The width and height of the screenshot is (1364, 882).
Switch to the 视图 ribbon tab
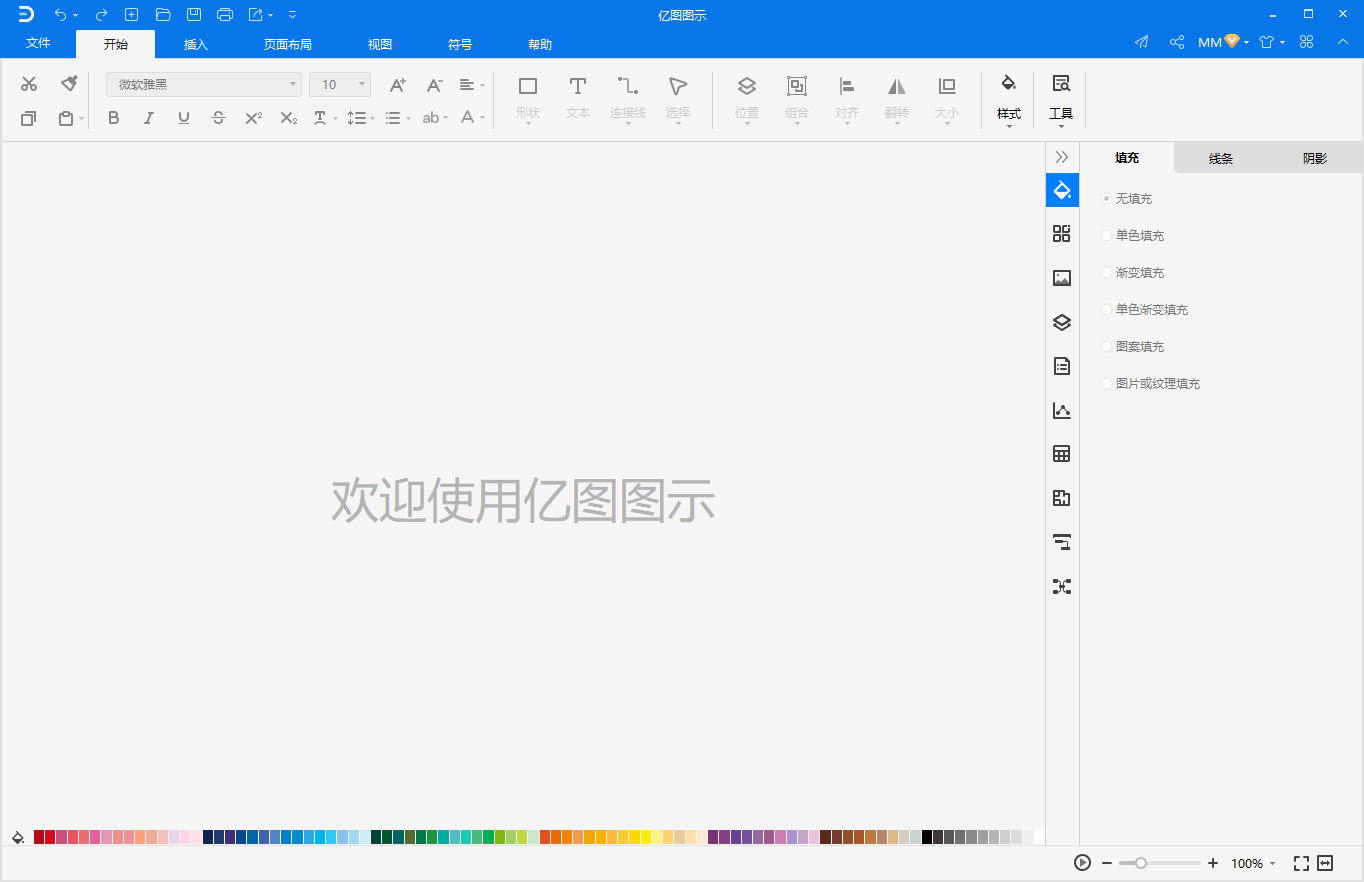(380, 44)
